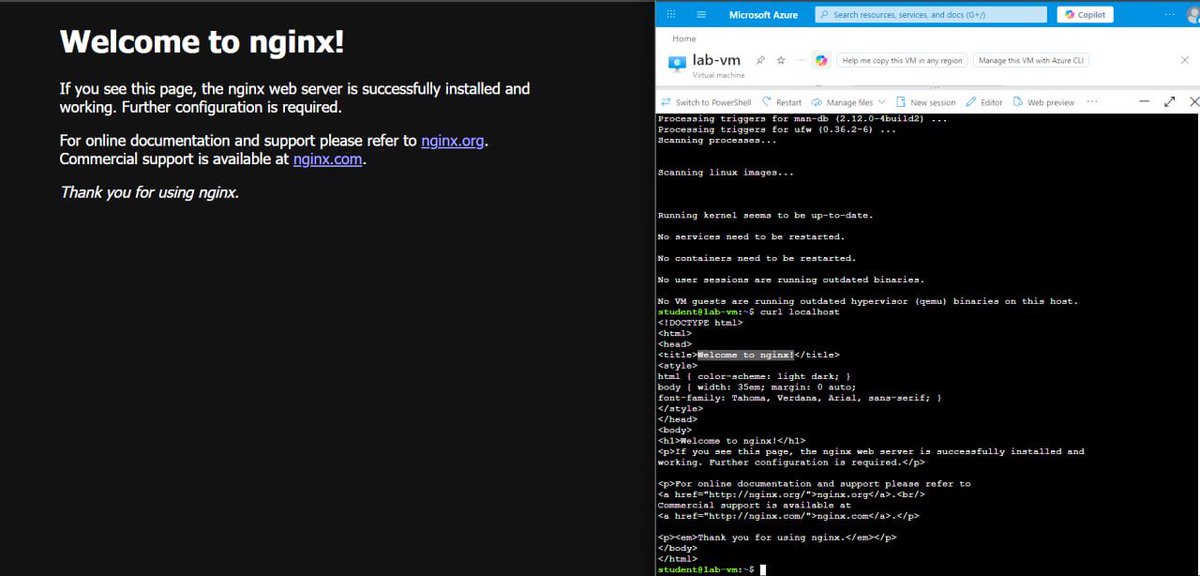
Task: Open the Azure portal hamburger menu
Action: tap(701, 15)
